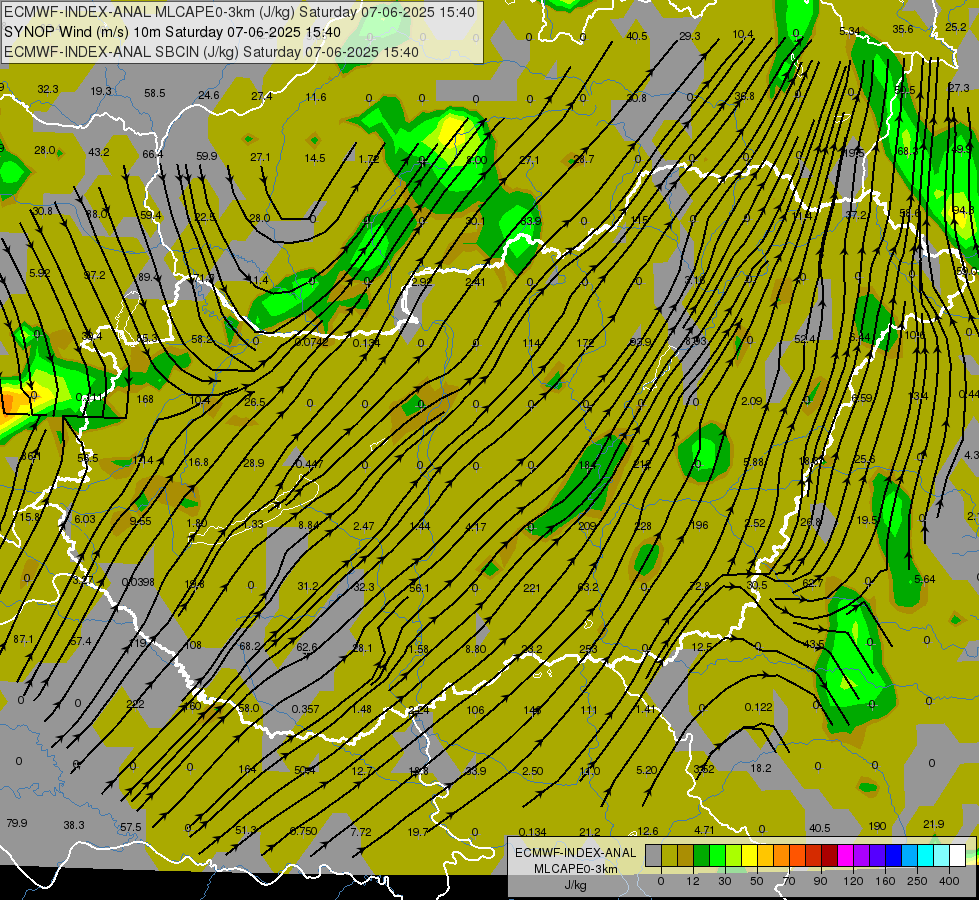
Task: Click the SBCIN header line
Action: click(x=211, y=52)
